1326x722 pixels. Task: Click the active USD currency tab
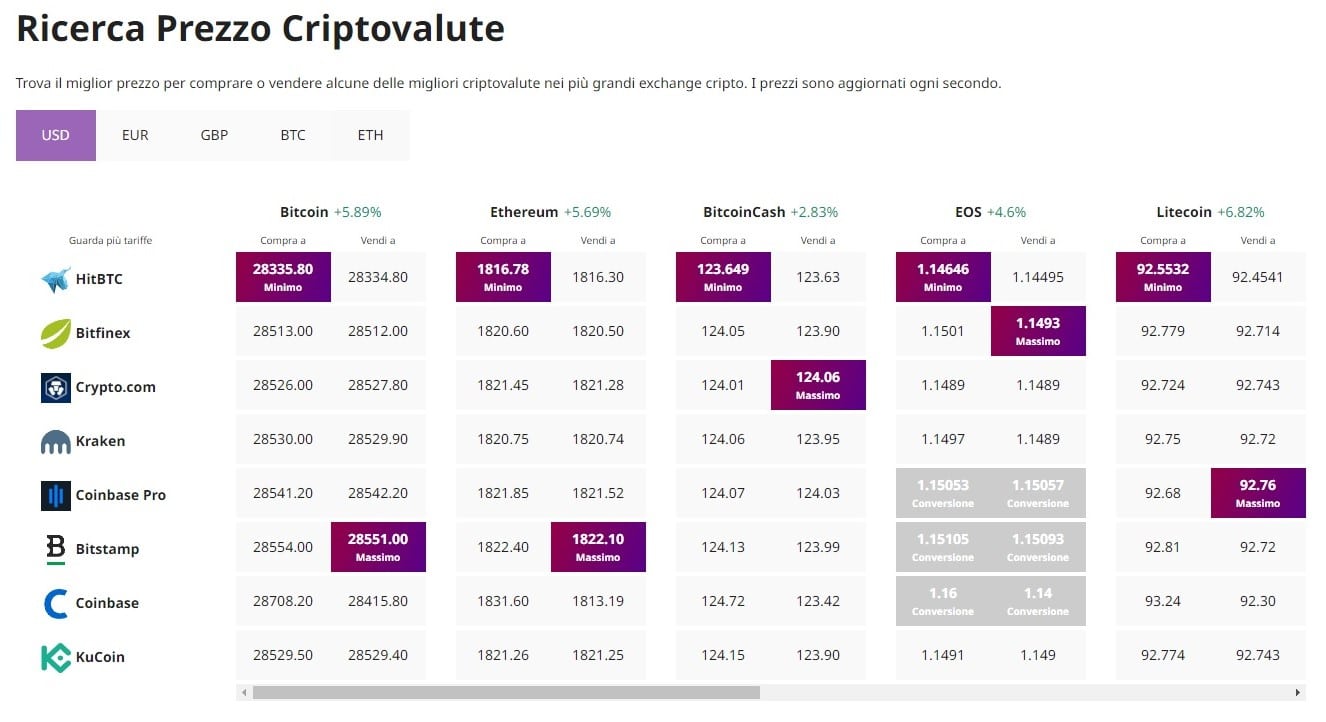coord(56,135)
